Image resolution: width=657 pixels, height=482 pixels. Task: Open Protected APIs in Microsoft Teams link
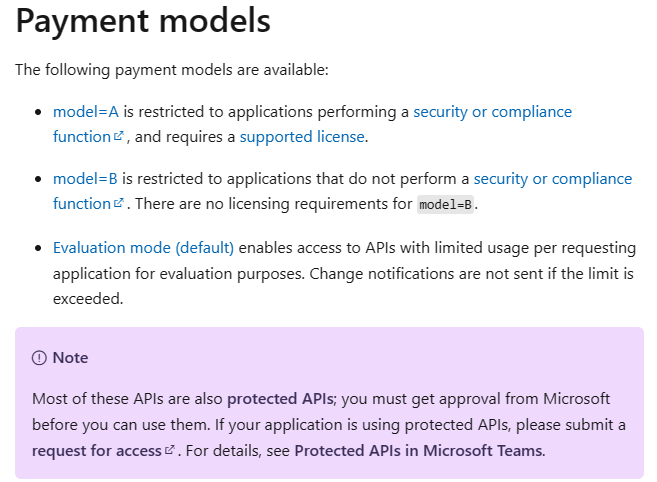pyautogui.click(x=419, y=451)
